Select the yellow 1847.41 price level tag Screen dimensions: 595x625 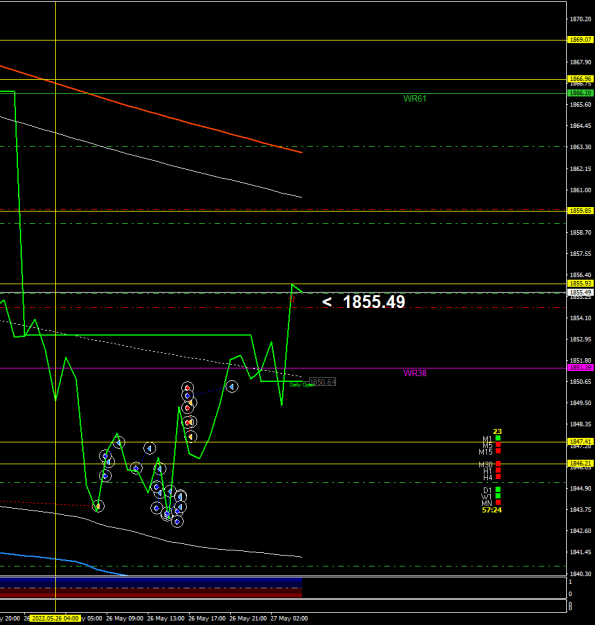pyautogui.click(x=580, y=442)
